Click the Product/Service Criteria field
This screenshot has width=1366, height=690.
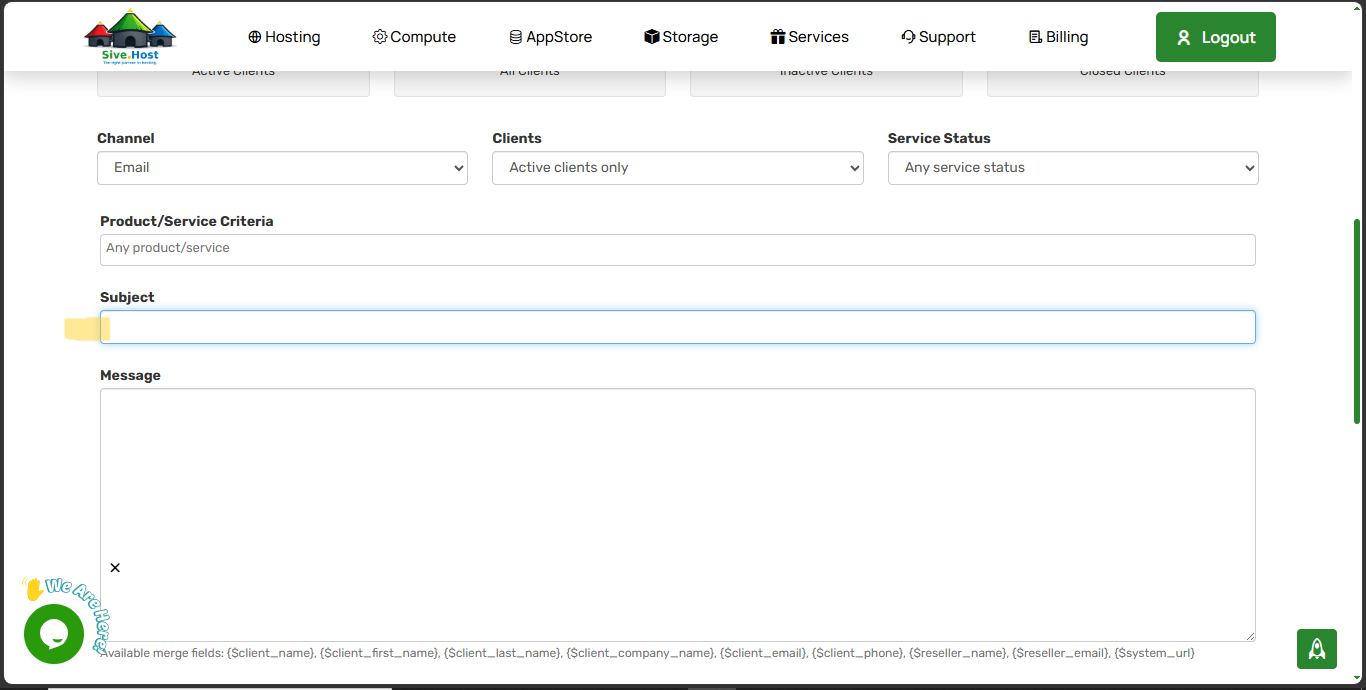[678, 250]
